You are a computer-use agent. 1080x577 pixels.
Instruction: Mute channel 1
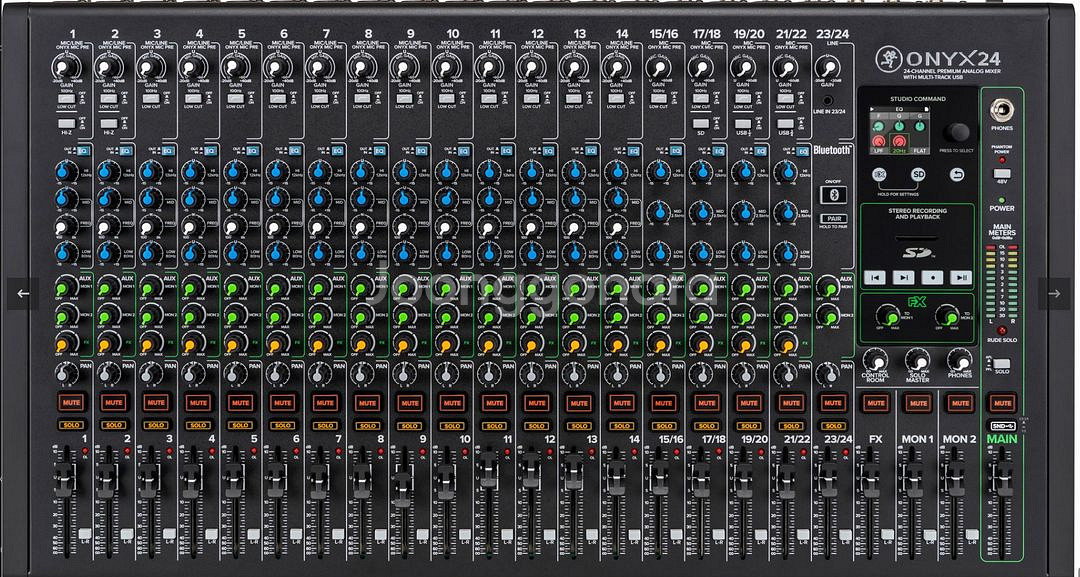(72, 402)
